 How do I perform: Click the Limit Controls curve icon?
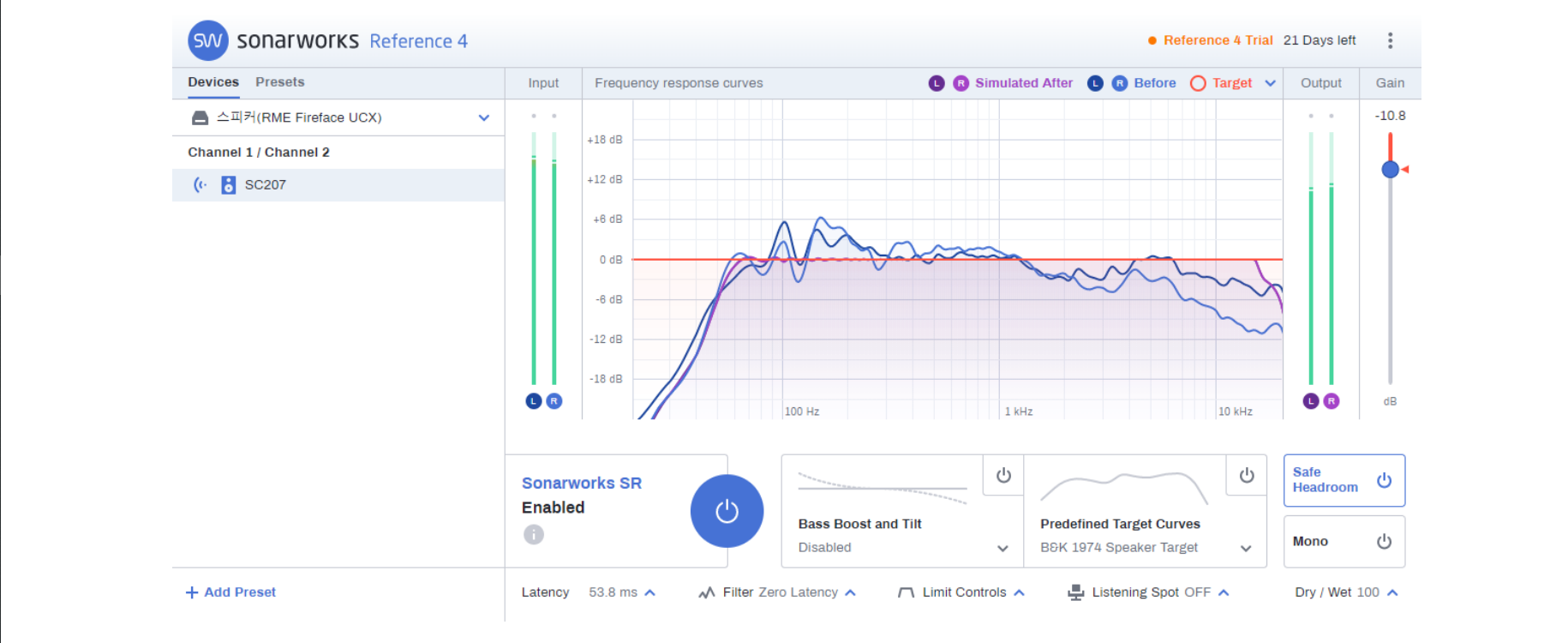(906, 592)
